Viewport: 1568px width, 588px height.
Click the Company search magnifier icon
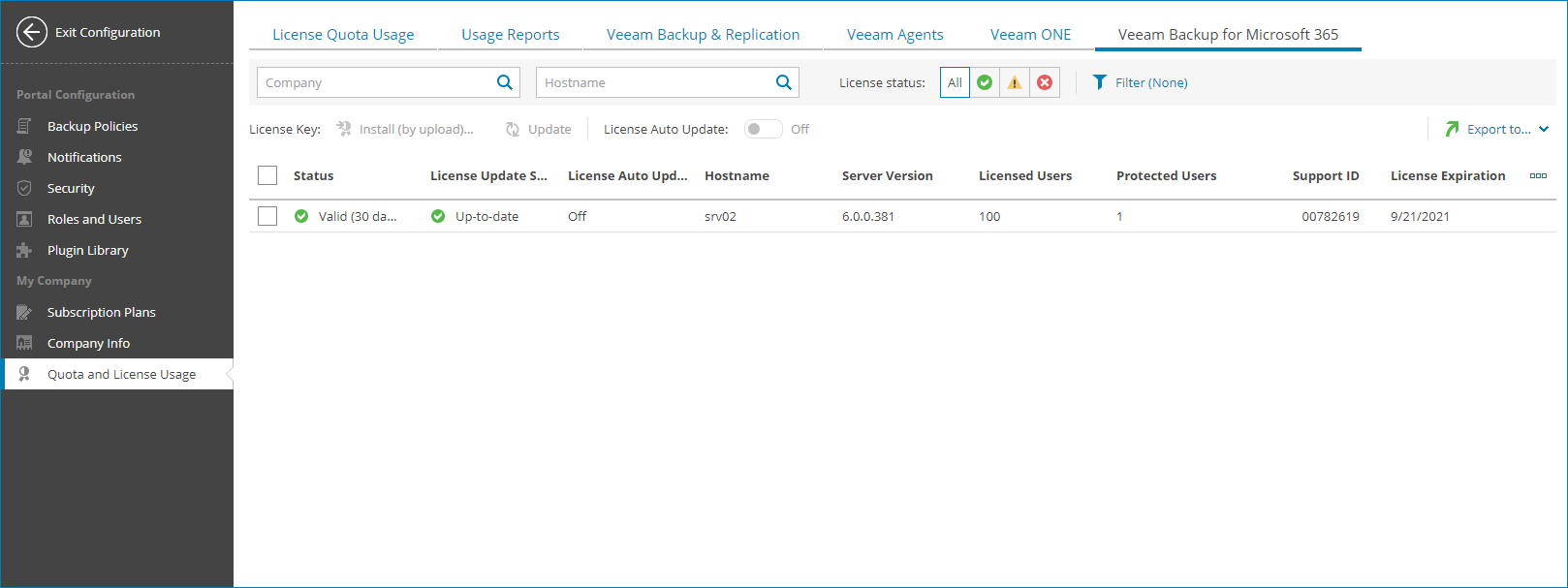pos(504,82)
